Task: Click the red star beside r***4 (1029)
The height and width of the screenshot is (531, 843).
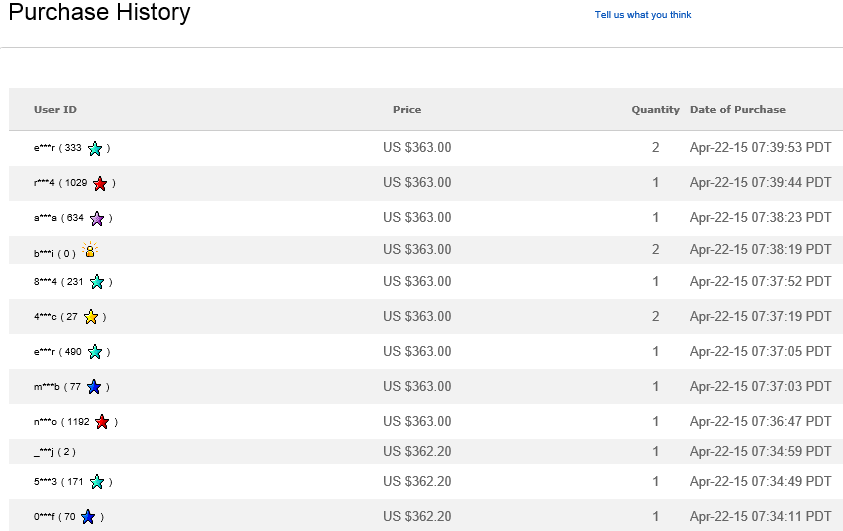Action: tap(100, 184)
